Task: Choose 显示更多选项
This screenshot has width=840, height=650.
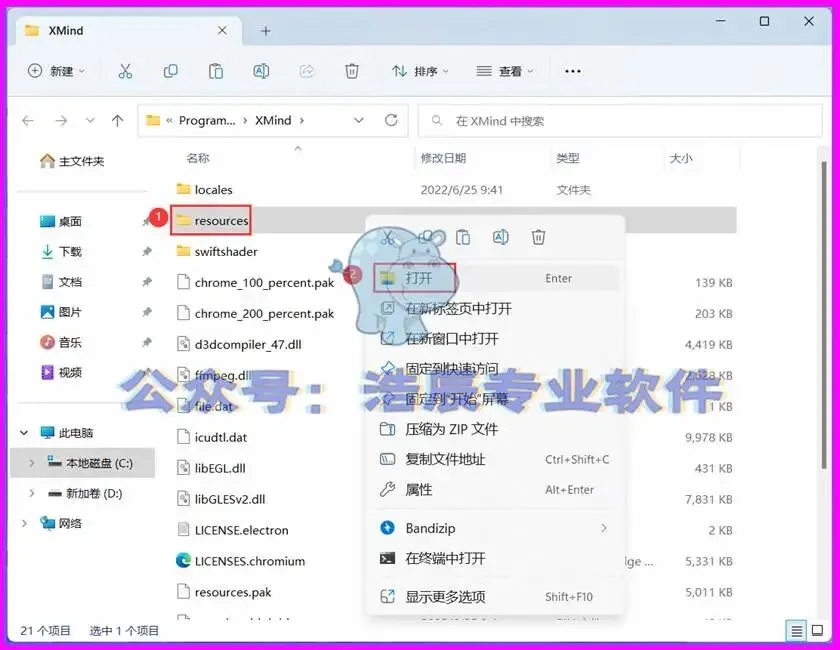Action: point(496,596)
